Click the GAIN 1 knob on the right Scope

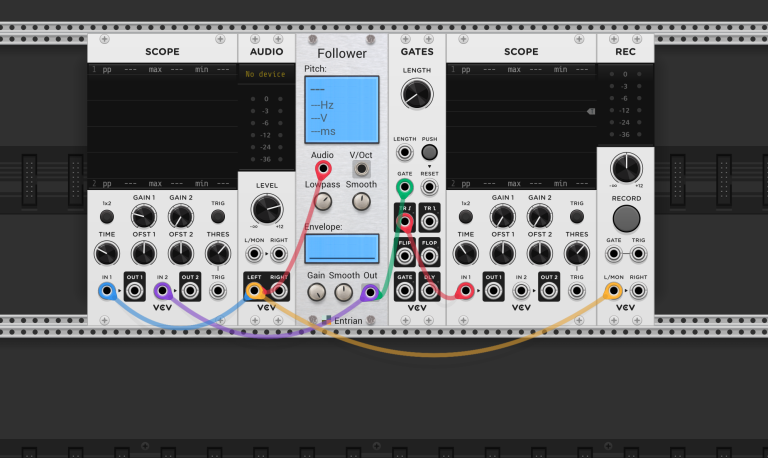[x=503, y=217]
